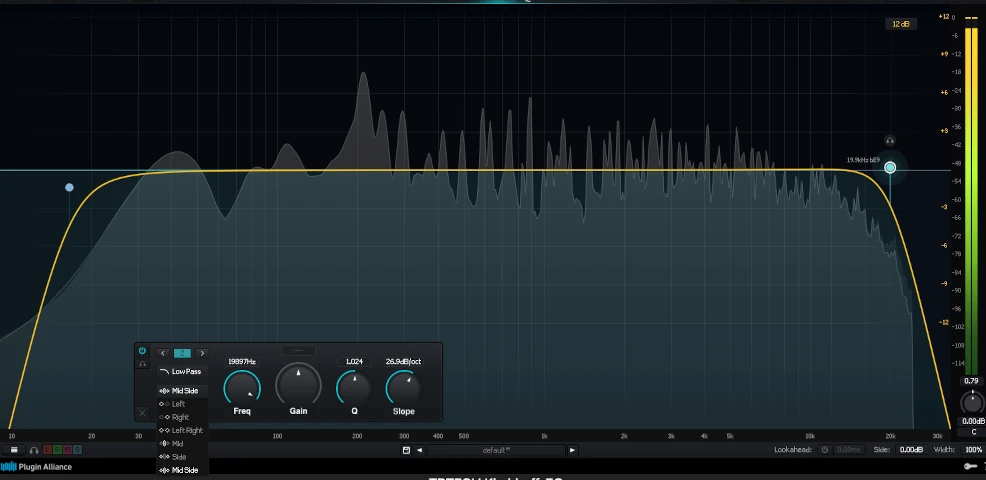Load the previous preset
Screen dimensions: 986x480
pyautogui.click(x=419, y=450)
